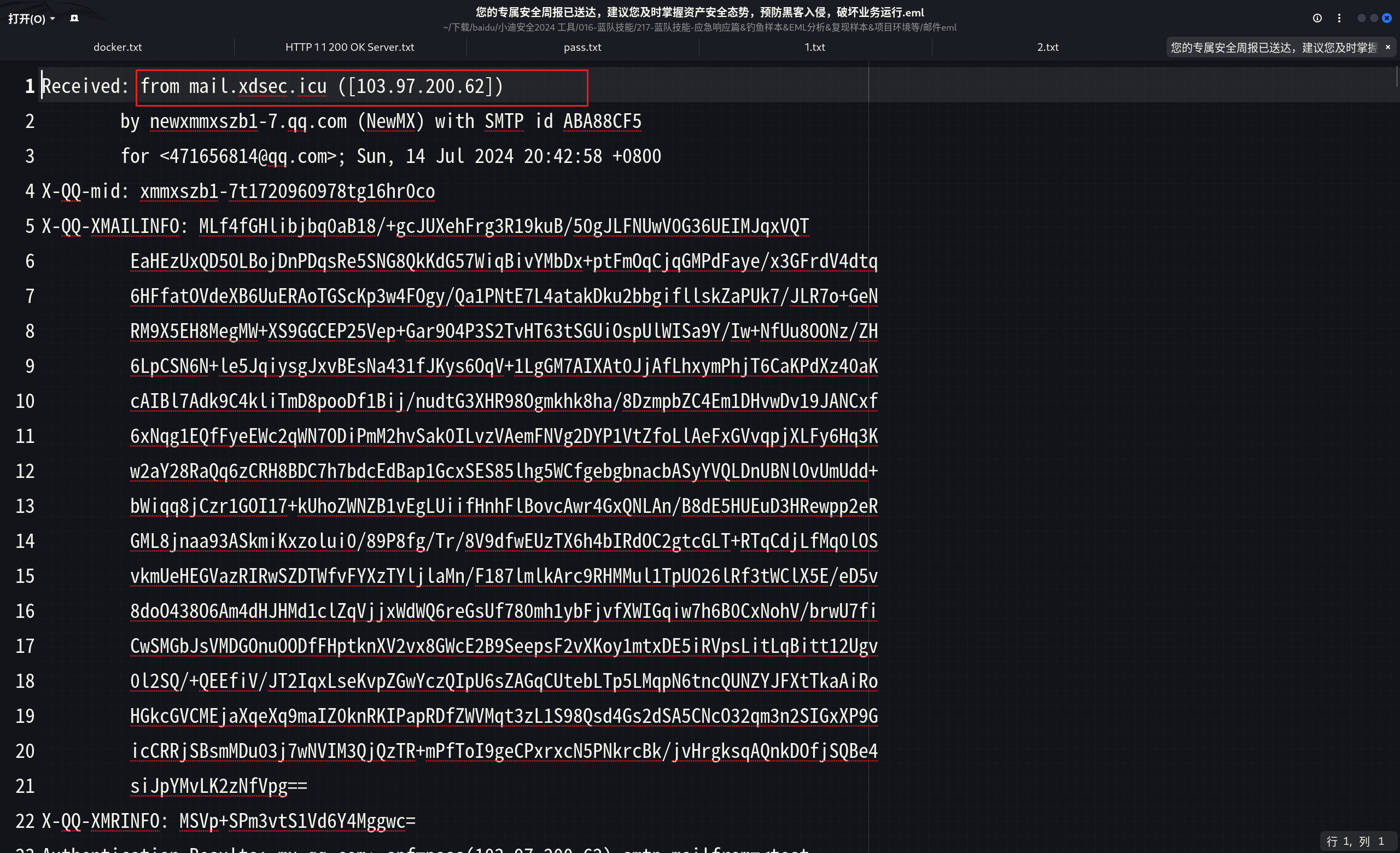Open the three-dot main menu

pyautogui.click(x=1339, y=18)
